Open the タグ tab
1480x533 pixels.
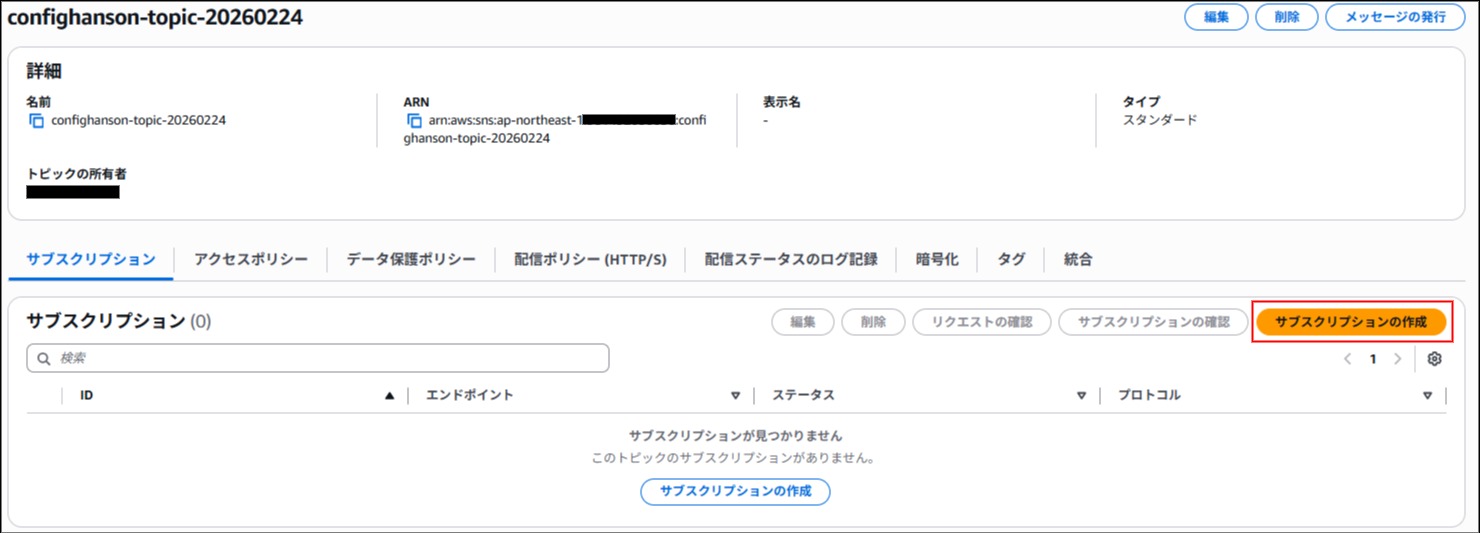(x=1011, y=260)
